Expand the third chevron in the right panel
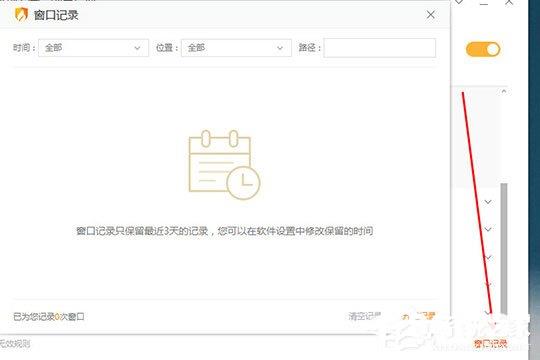 (488, 258)
